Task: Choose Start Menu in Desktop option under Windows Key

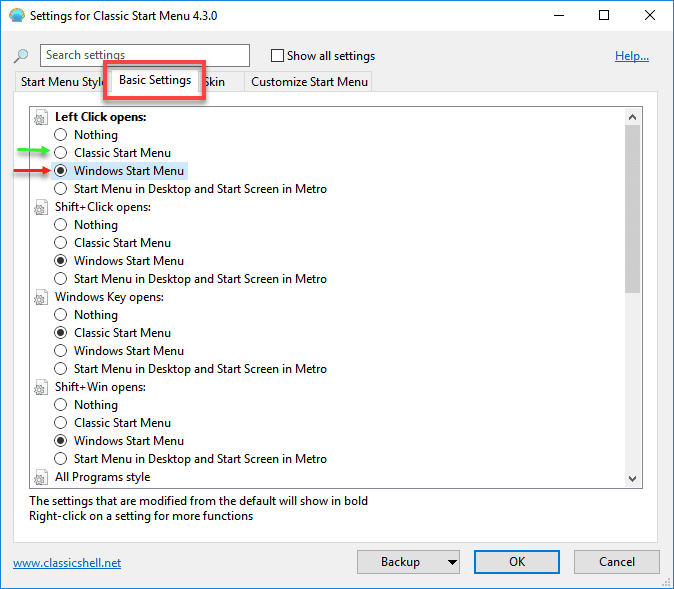Action: pos(61,369)
